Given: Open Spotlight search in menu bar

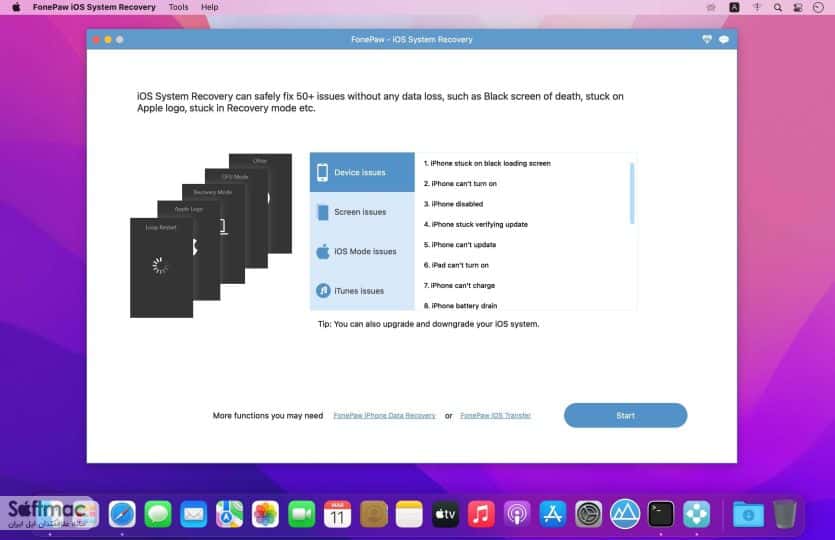Looking at the screenshot, I should click(777, 7).
